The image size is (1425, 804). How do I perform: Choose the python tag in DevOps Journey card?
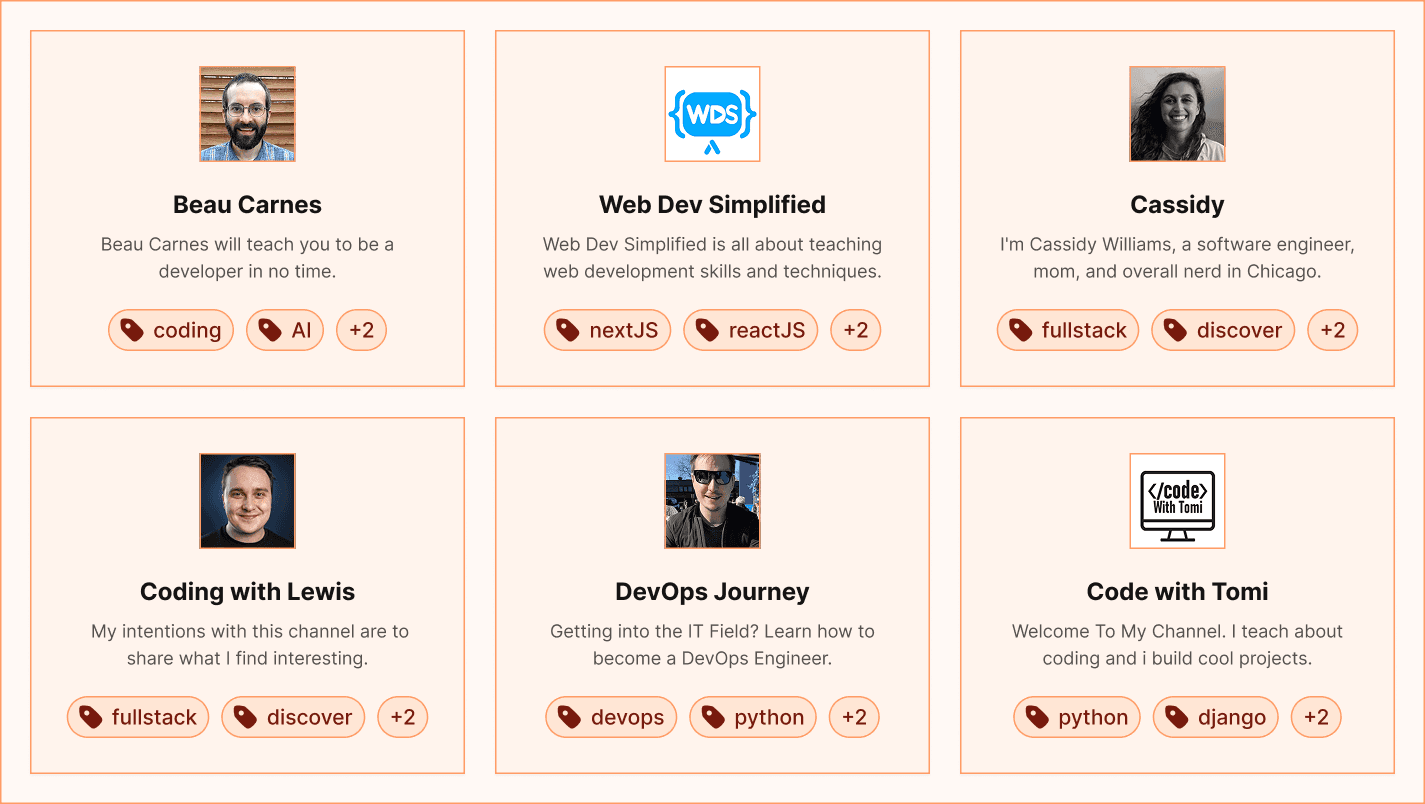tap(753, 717)
